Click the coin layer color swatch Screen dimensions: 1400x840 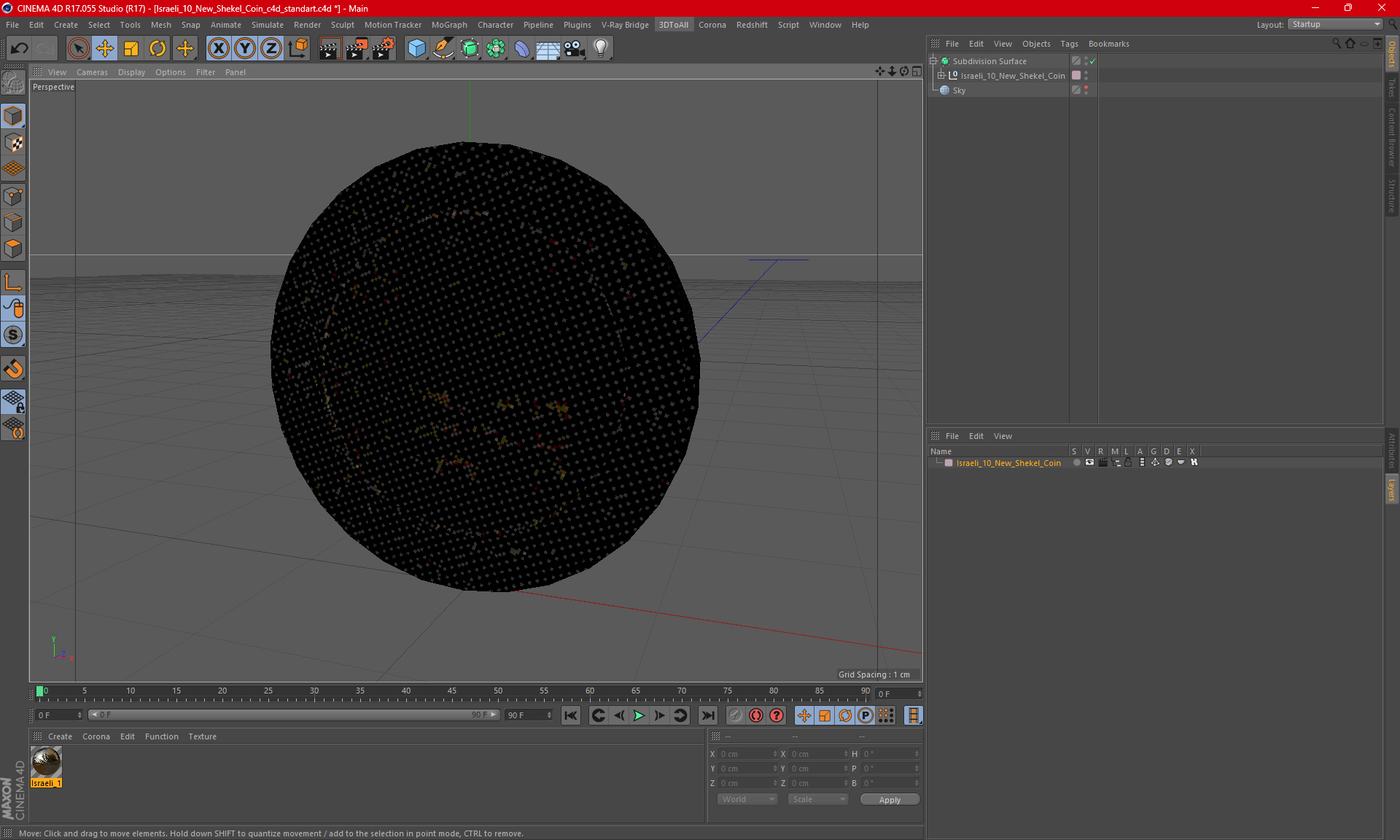point(949,463)
